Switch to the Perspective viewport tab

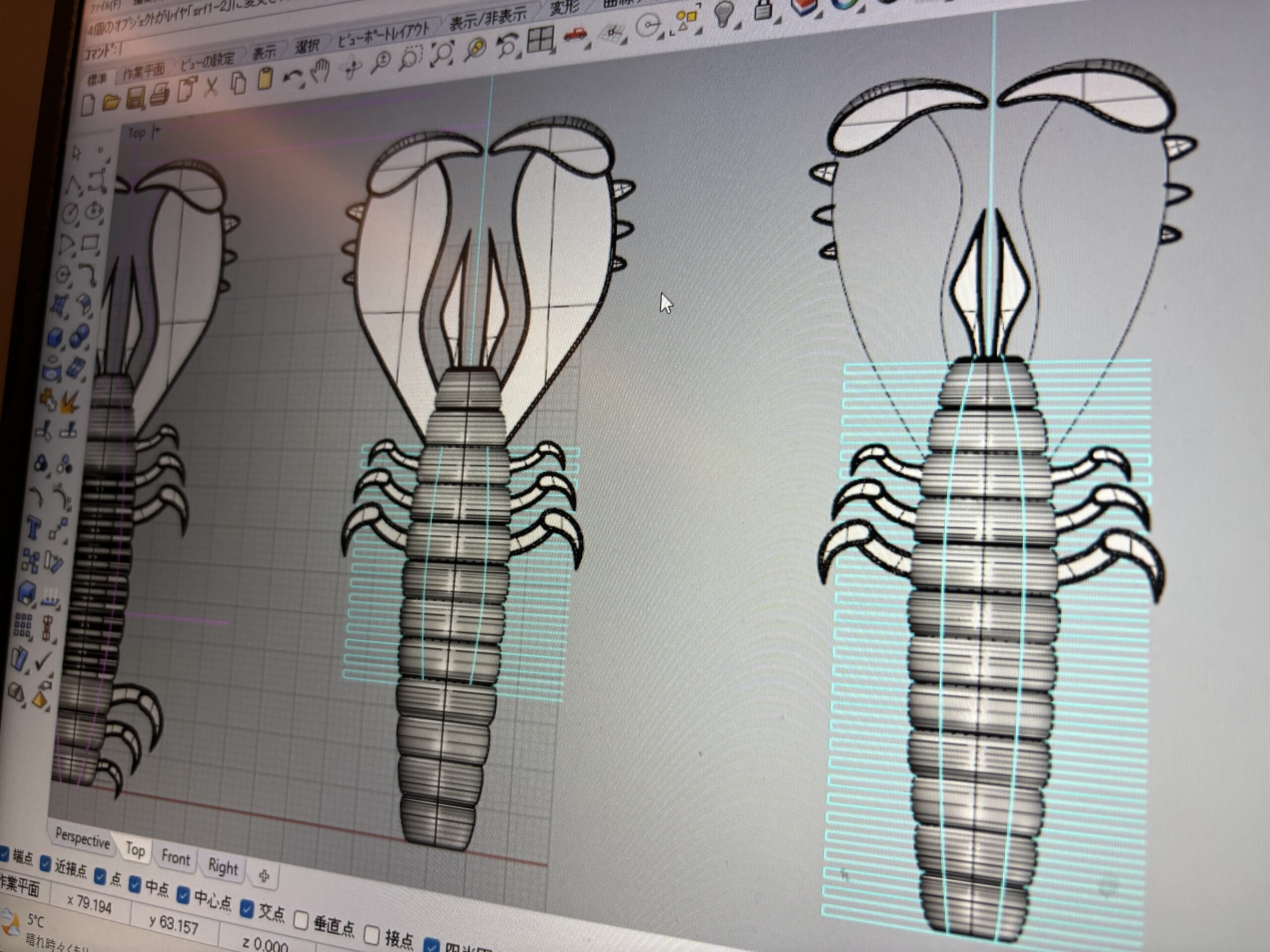[x=82, y=839]
